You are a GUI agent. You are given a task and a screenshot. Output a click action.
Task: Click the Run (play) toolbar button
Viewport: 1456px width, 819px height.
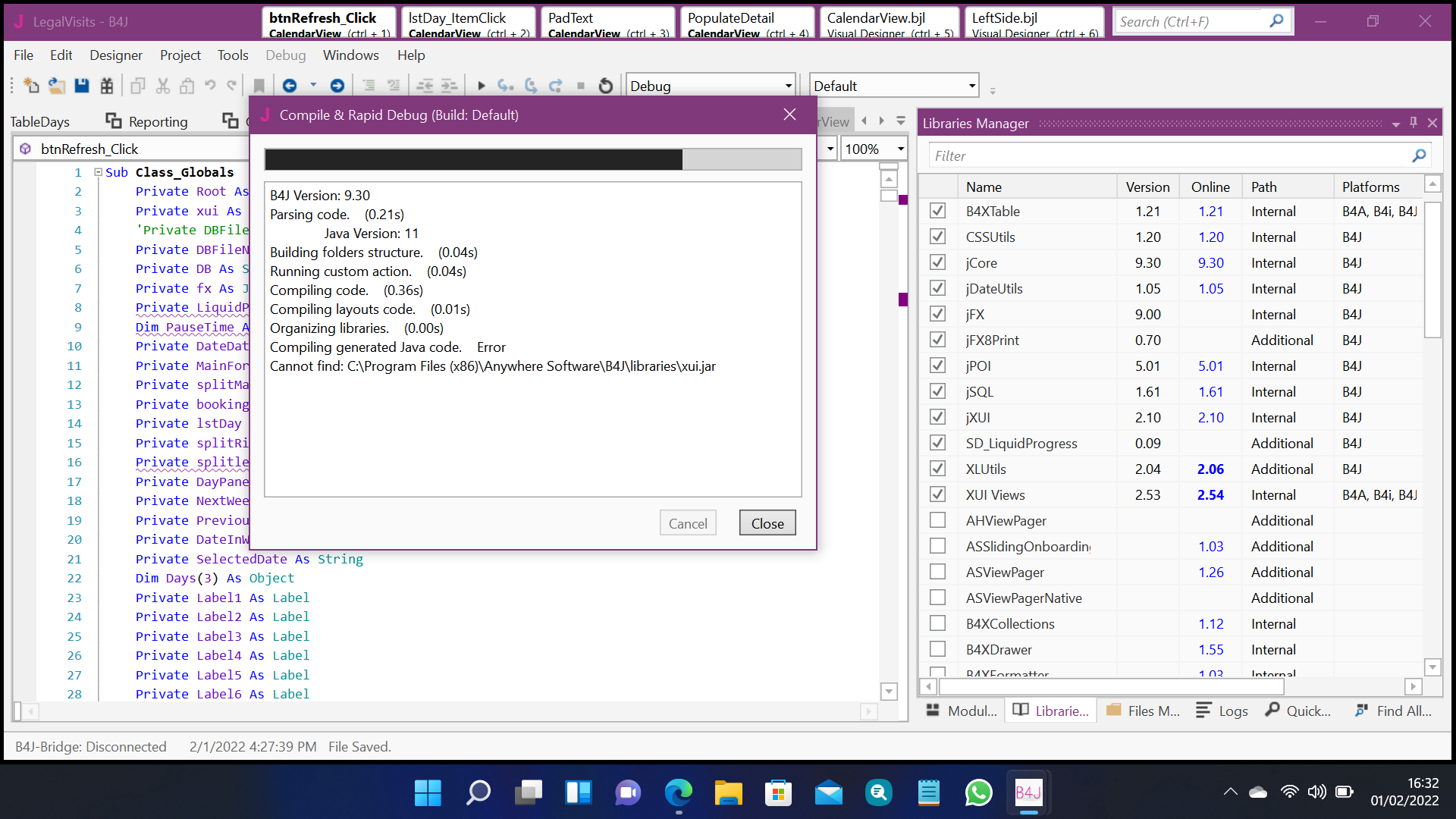tap(481, 86)
